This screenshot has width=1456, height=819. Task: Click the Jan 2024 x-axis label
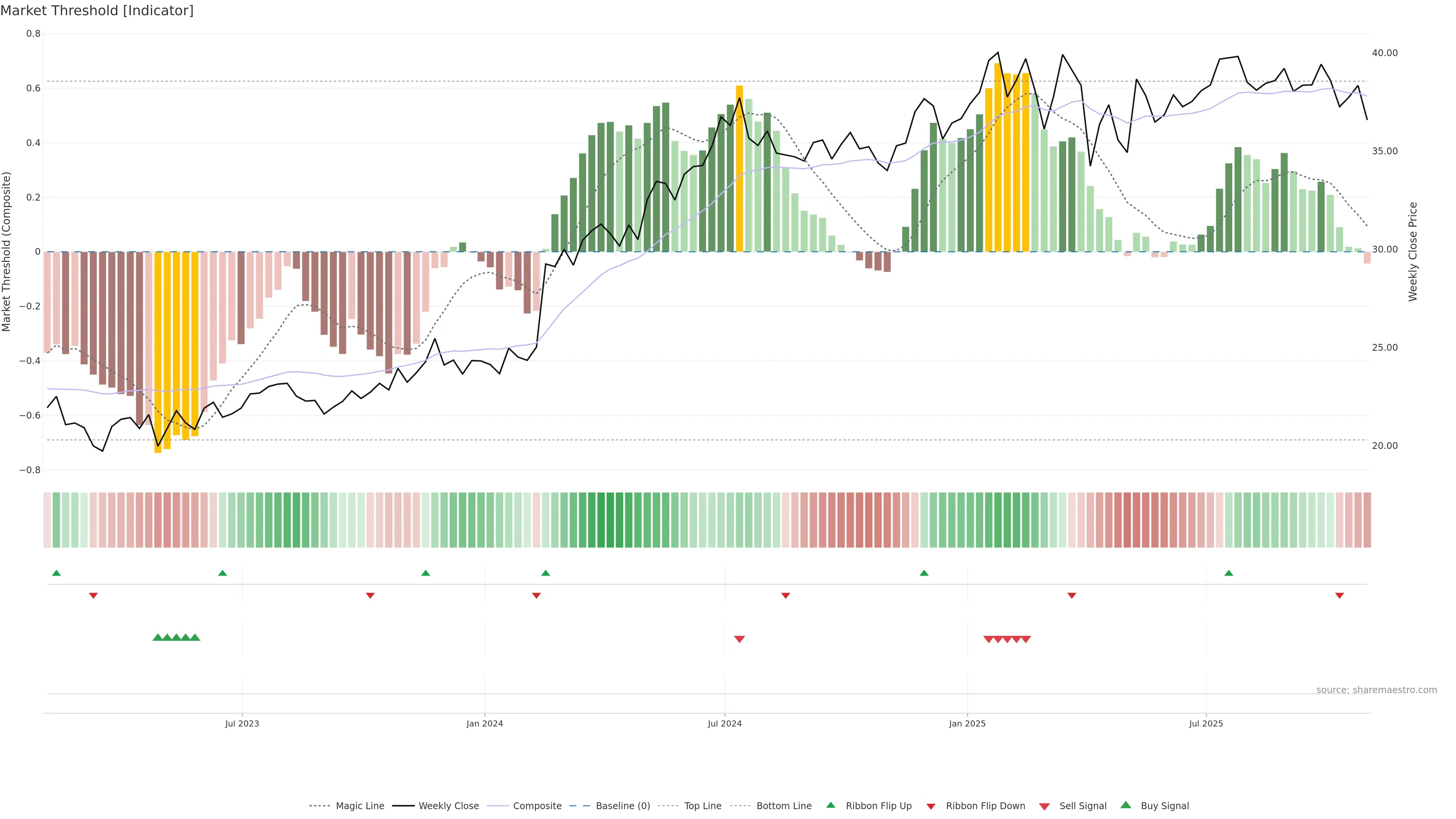tap(485, 723)
